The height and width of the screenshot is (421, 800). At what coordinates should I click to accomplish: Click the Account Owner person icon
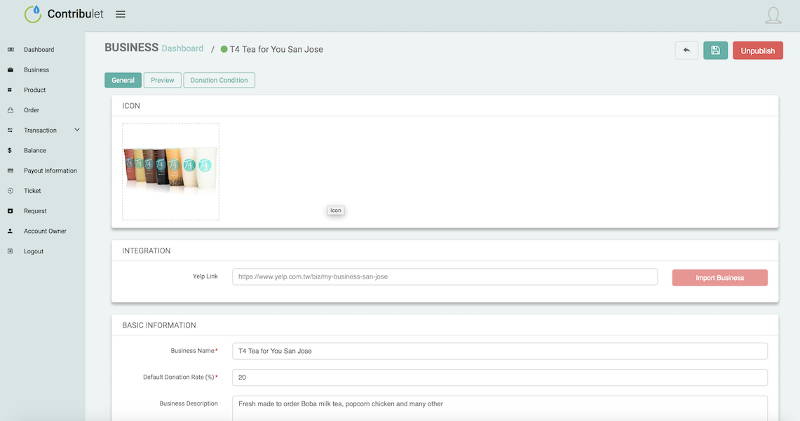coord(10,231)
